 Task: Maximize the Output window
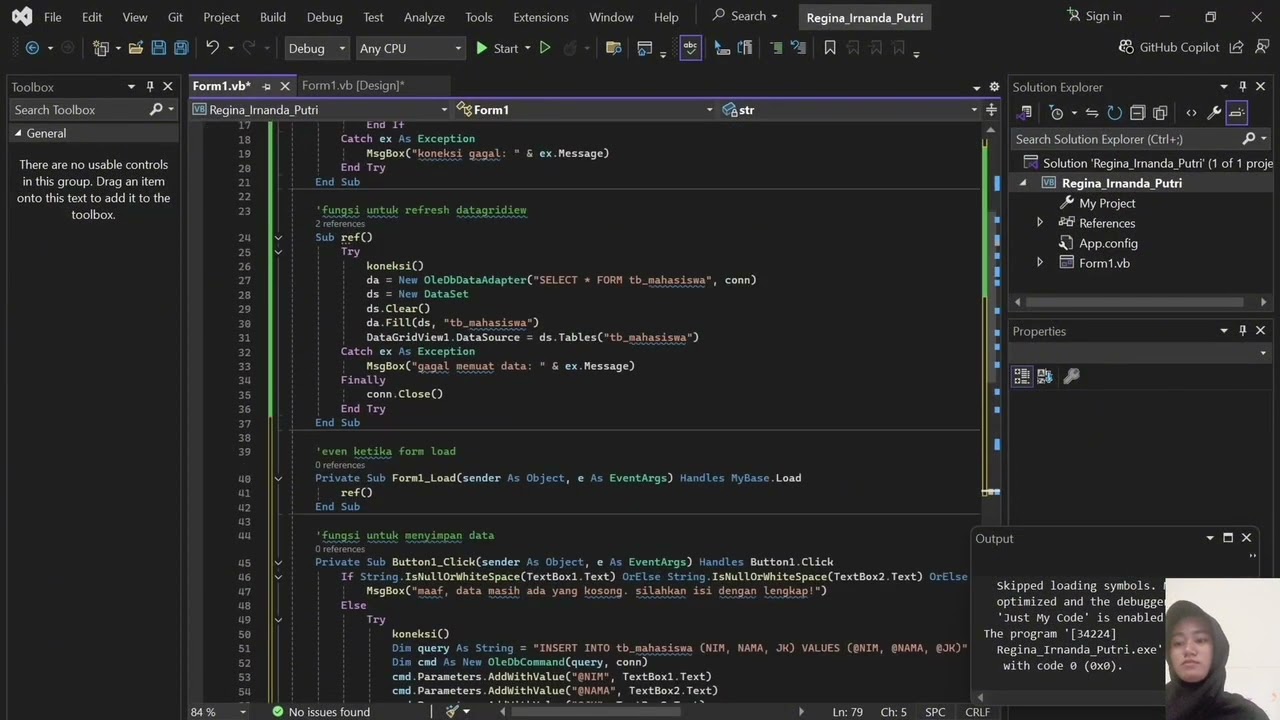pyautogui.click(x=1228, y=538)
